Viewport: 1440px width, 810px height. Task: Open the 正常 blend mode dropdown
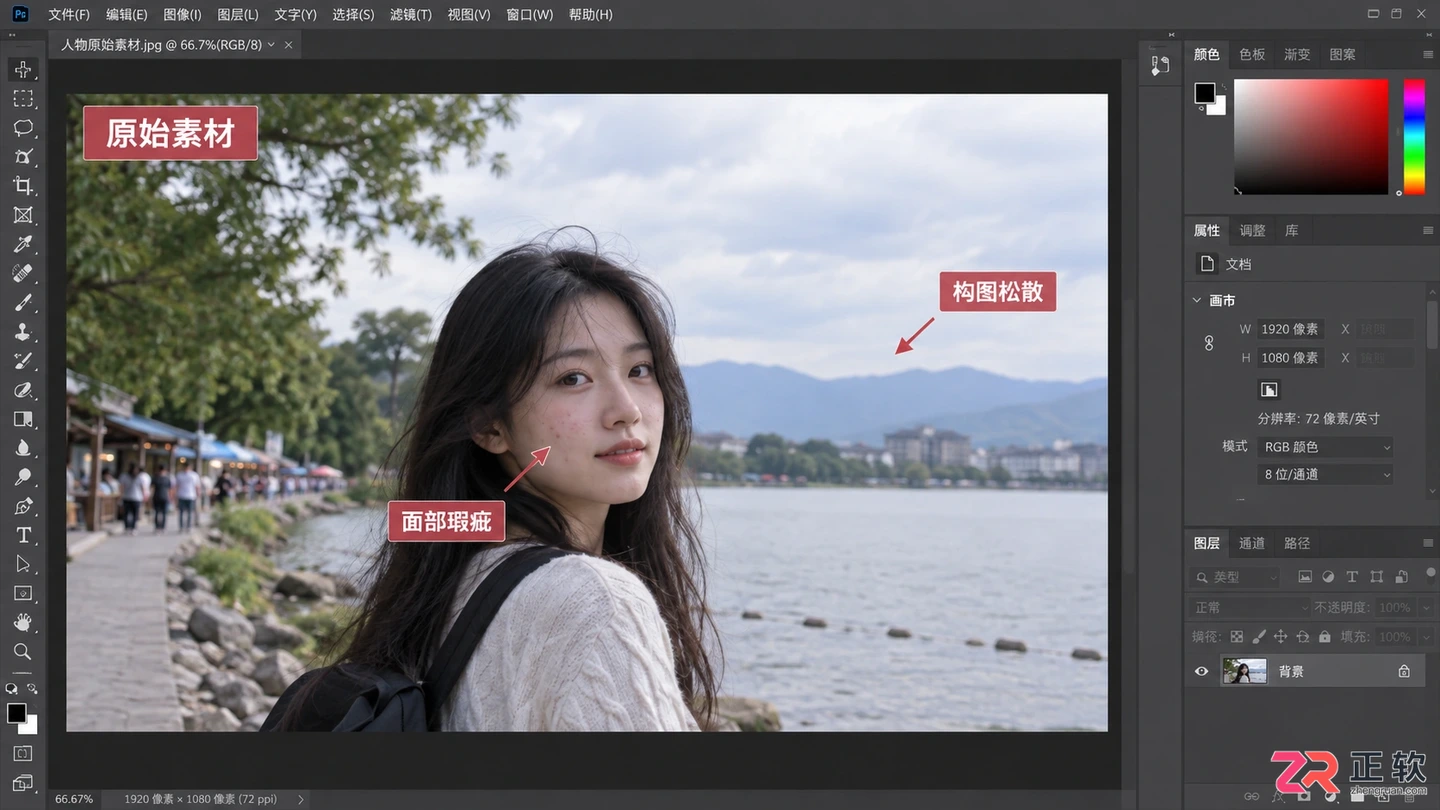(x=1250, y=607)
